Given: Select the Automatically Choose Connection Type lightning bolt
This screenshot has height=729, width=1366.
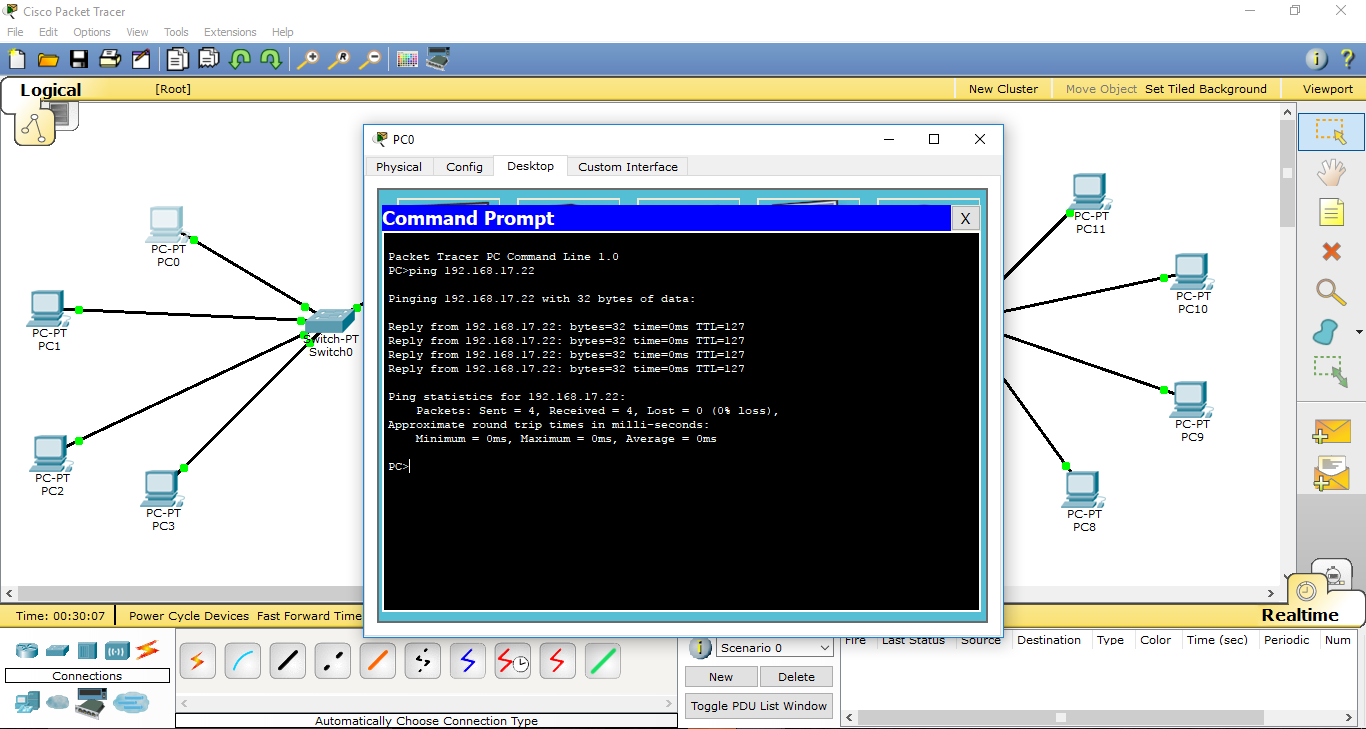Looking at the screenshot, I should pos(197,660).
